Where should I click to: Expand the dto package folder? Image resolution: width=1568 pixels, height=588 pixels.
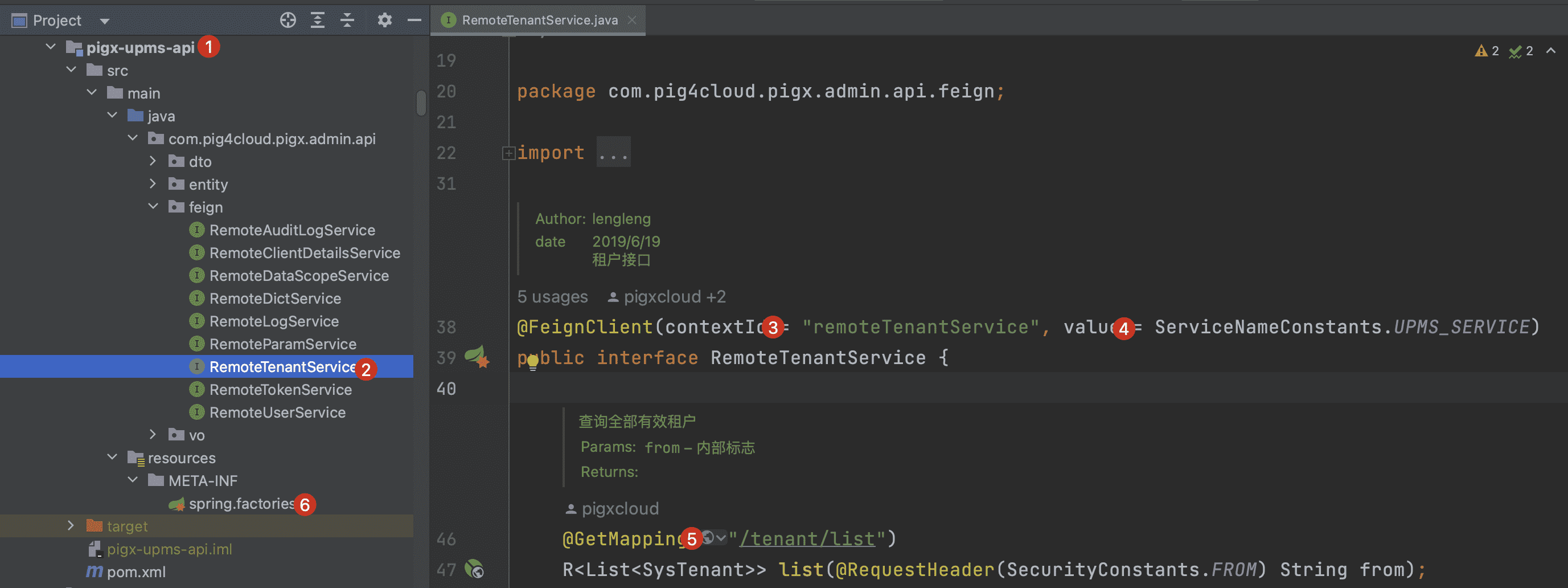[153, 161]
